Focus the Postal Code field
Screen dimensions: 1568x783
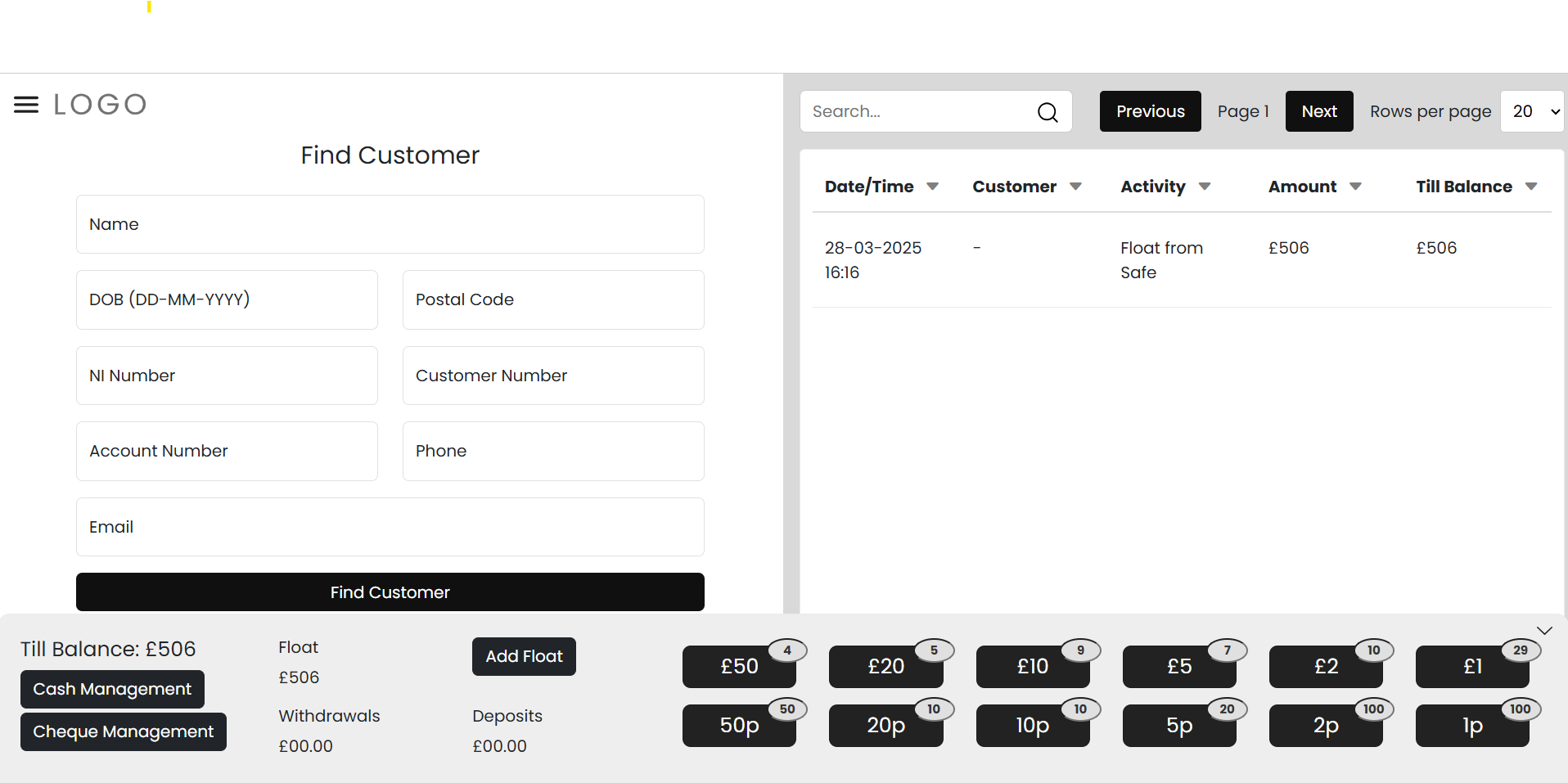click(553, 299)
